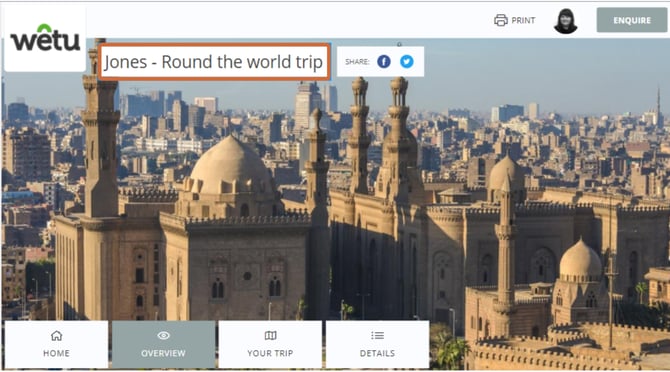This screenshot has height=372, width=670.
Task: Switch to the YOUR TRIP tab
Action: pyautogui.click(x=270, y=344)
